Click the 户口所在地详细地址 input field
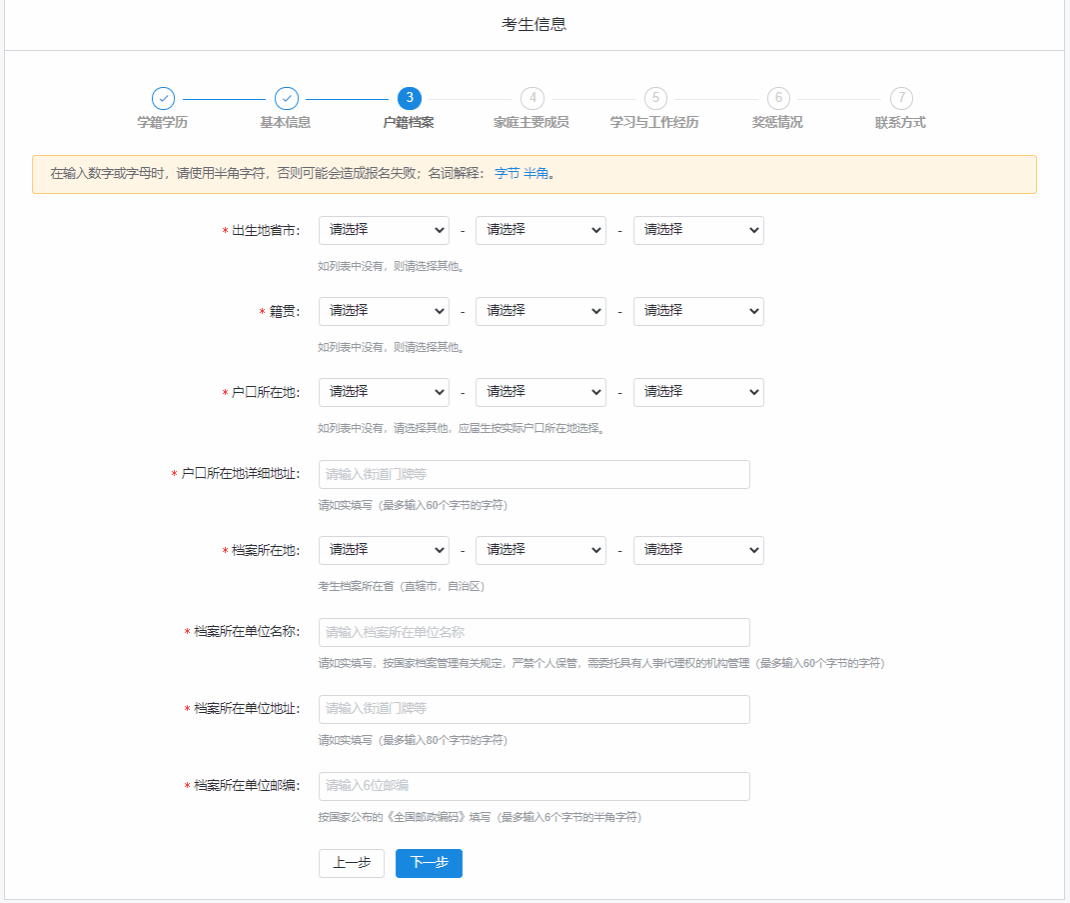This screenshot has width=1070, height=903. [534, 474]
